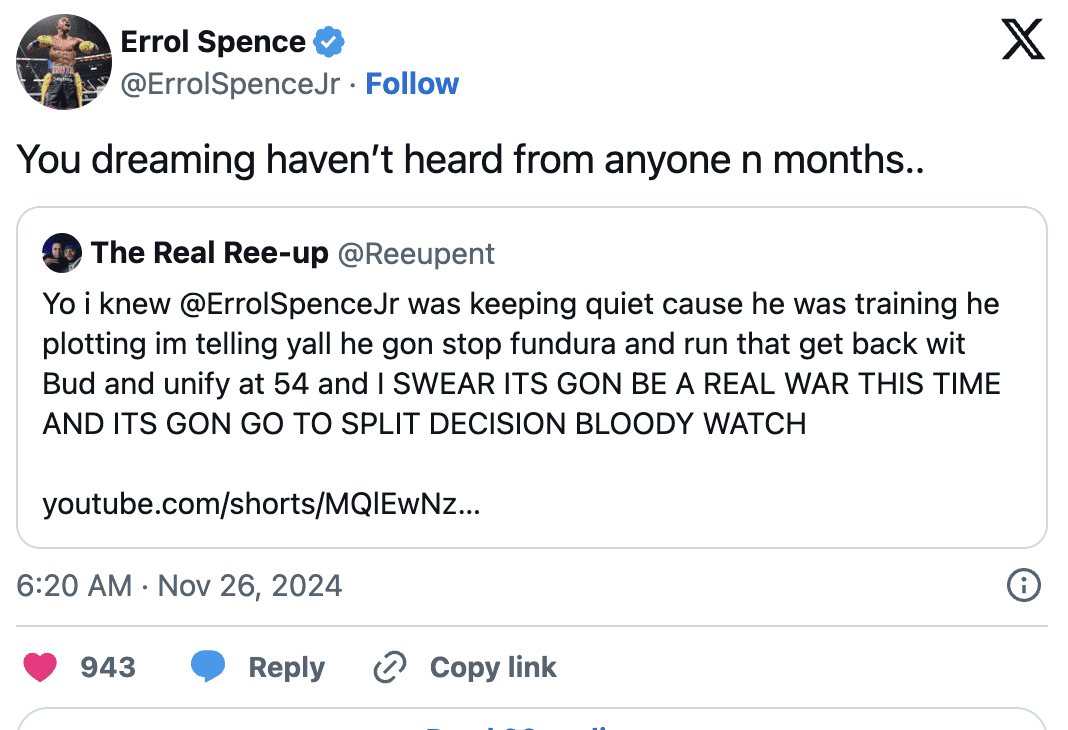This screenshot has height=730, width=1068.
Task: Click the X logo in the corner
Action: click(x=1022, y=42)
